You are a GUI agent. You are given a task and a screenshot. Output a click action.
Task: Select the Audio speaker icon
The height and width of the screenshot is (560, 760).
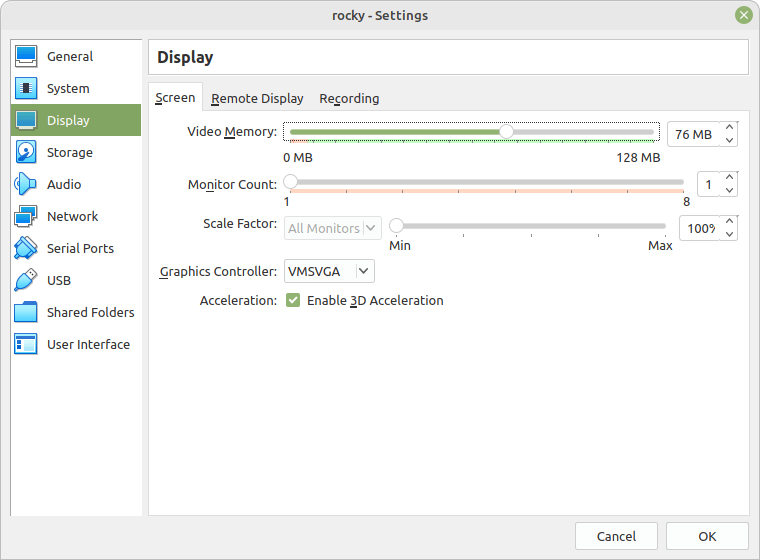(26, 184)
